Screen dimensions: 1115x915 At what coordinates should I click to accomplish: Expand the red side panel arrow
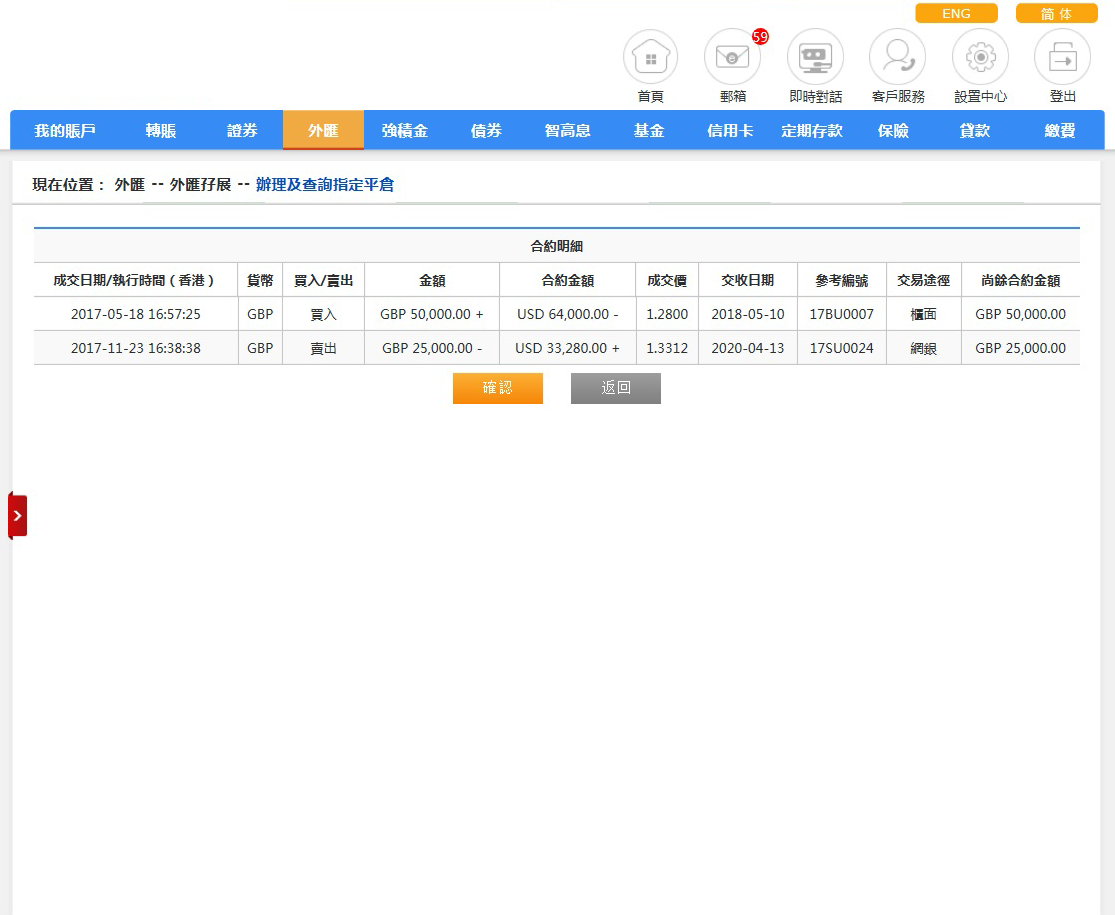tap(17, 515)
